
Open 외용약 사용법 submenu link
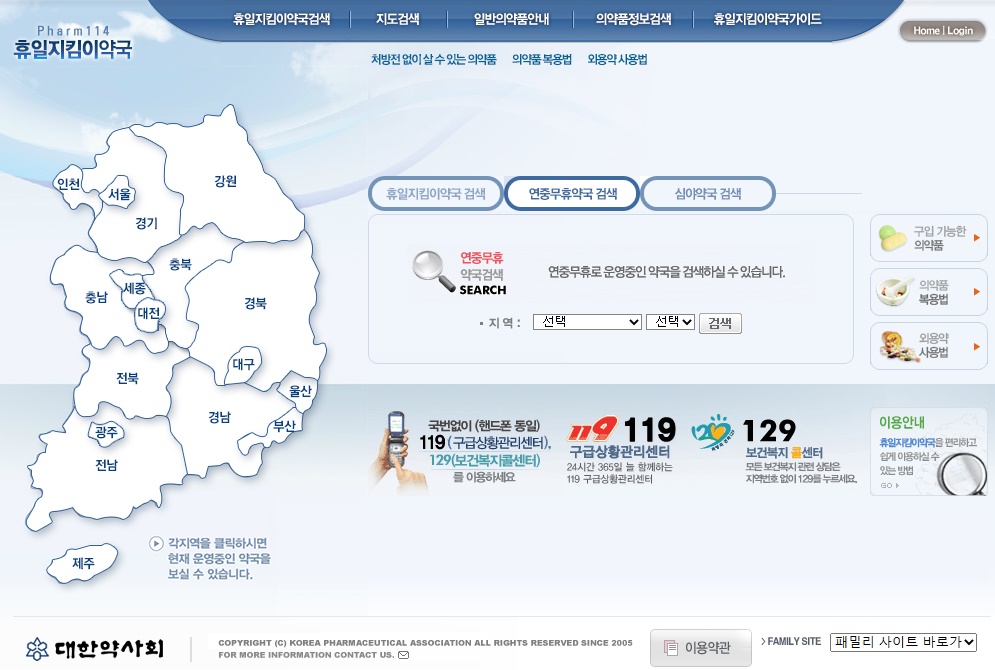pos(617,60)
